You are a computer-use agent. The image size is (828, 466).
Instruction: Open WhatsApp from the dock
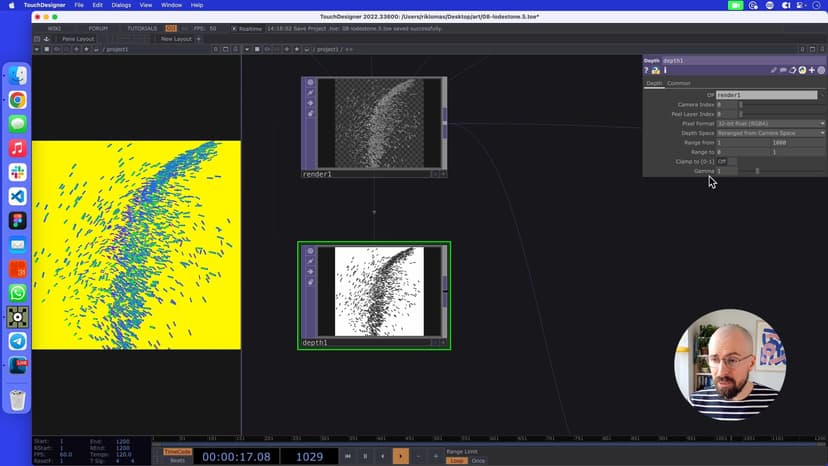tap(18, 293)
